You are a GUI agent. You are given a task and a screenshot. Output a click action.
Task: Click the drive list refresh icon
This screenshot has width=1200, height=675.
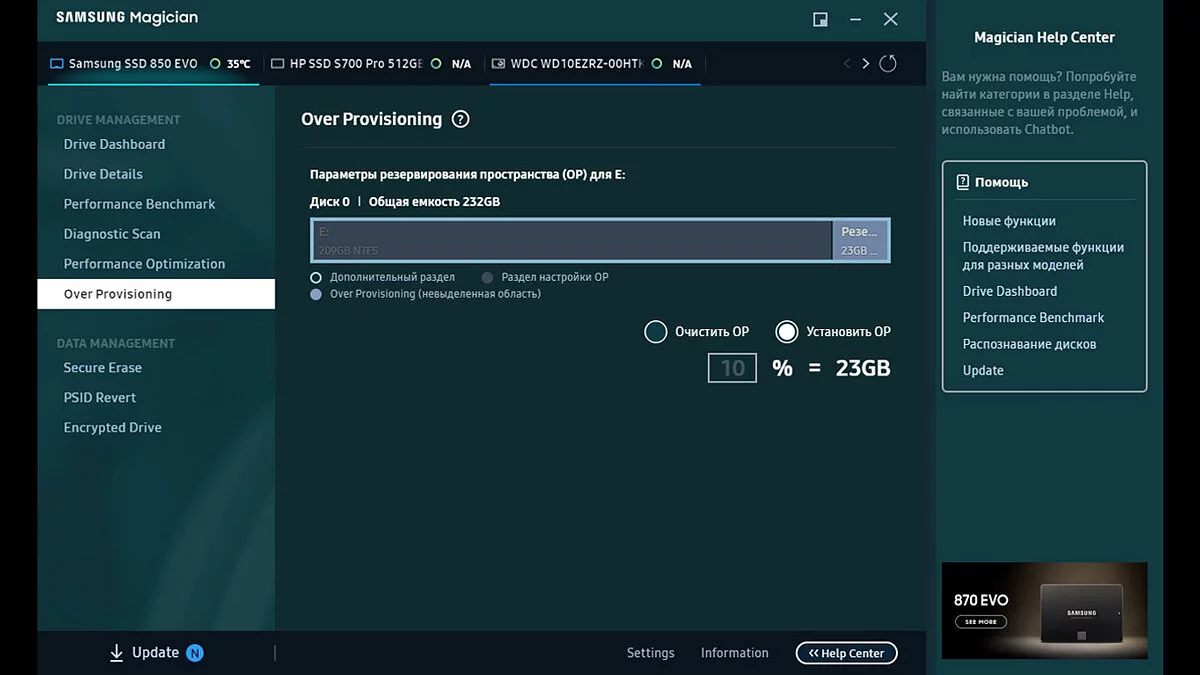tap(887, 64)
